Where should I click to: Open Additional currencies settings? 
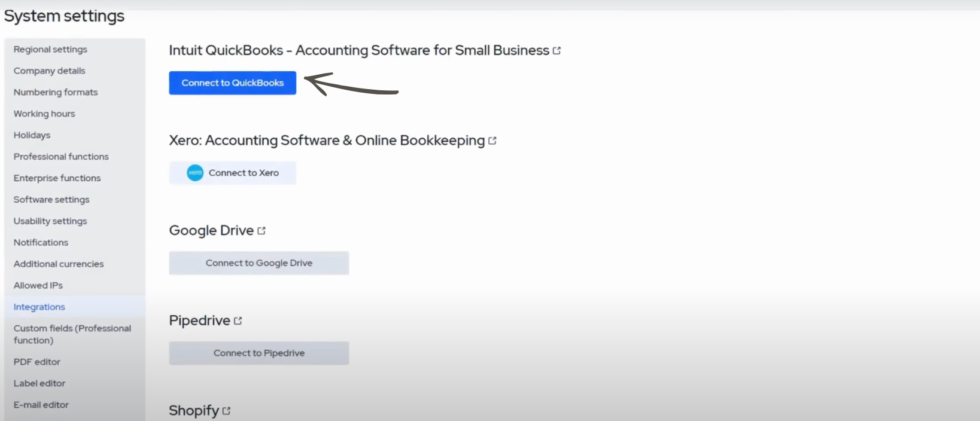pos(59,264)
